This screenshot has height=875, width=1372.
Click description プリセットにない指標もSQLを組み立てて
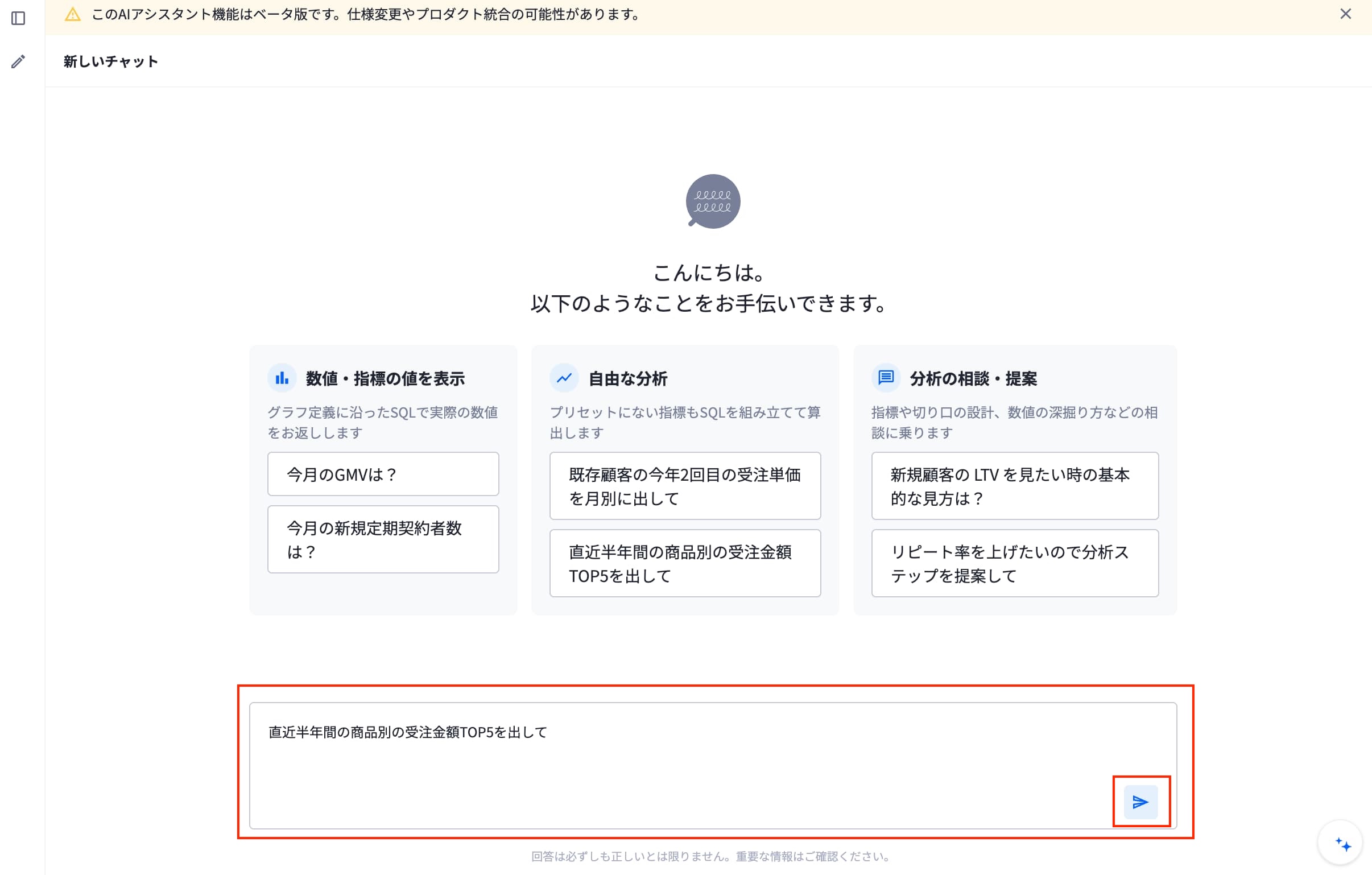(685, 422)
